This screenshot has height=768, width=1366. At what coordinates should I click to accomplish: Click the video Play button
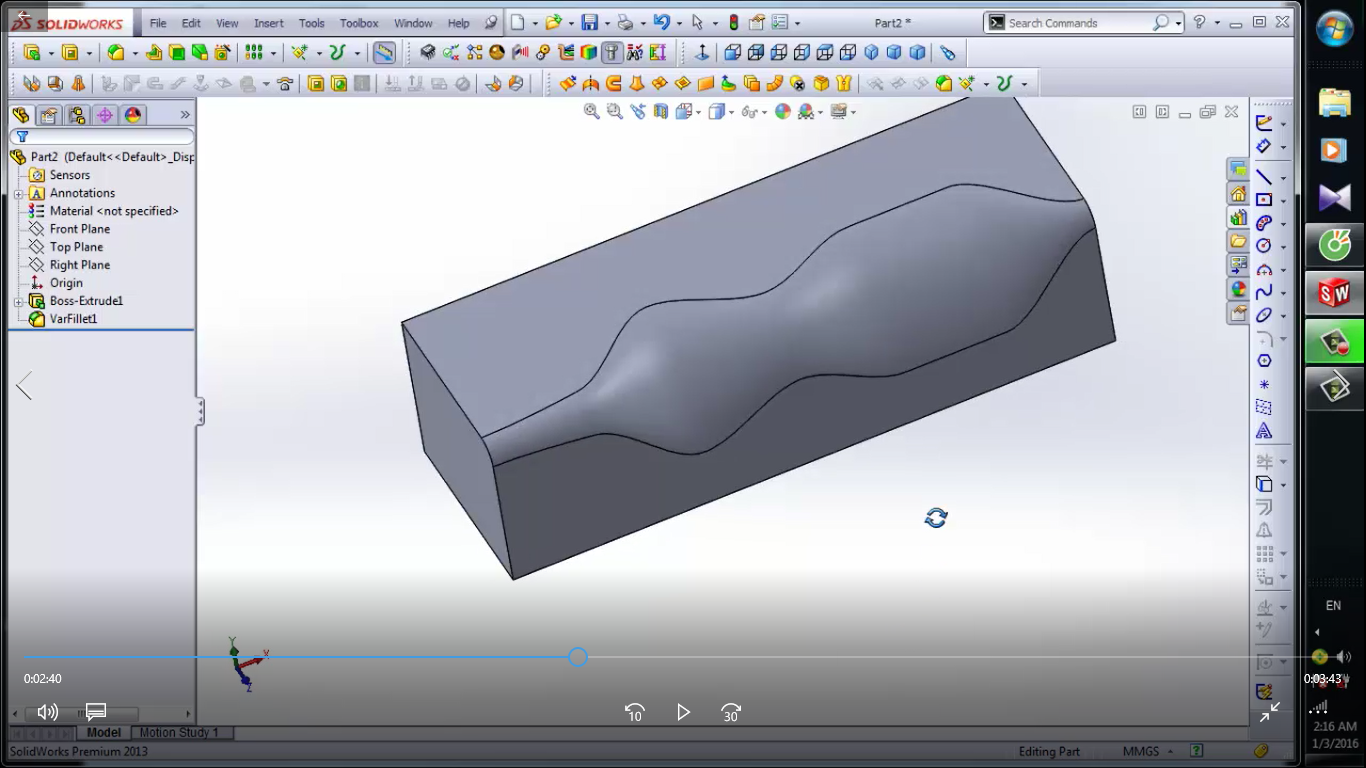coord(683,712)
